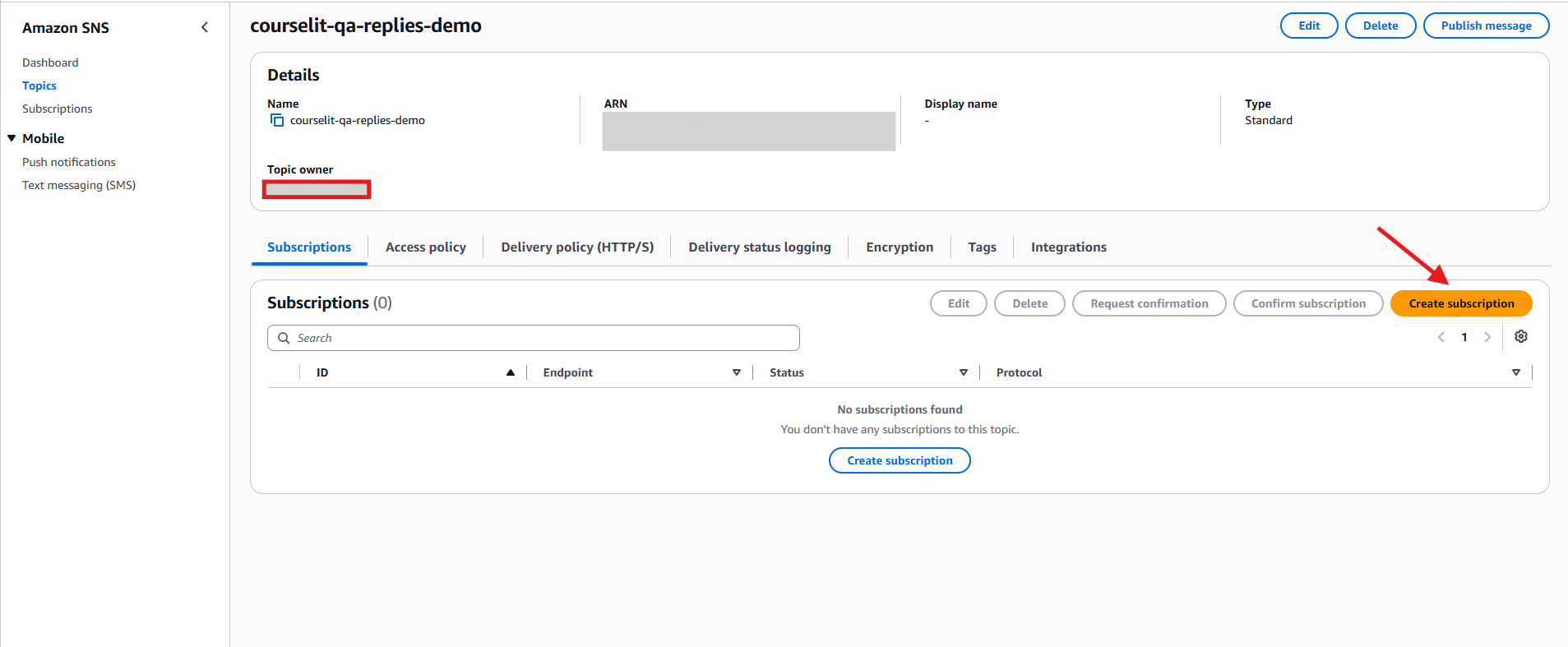Switch to the Subscriptions tab
Image resolution: width=1568 pixels, height=647 pixels.
click(x=309, y=247)
